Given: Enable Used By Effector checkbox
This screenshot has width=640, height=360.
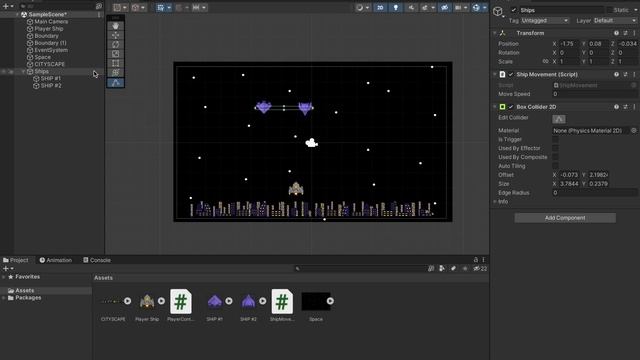Looking at the screenshot, I should tap(555, 149).
